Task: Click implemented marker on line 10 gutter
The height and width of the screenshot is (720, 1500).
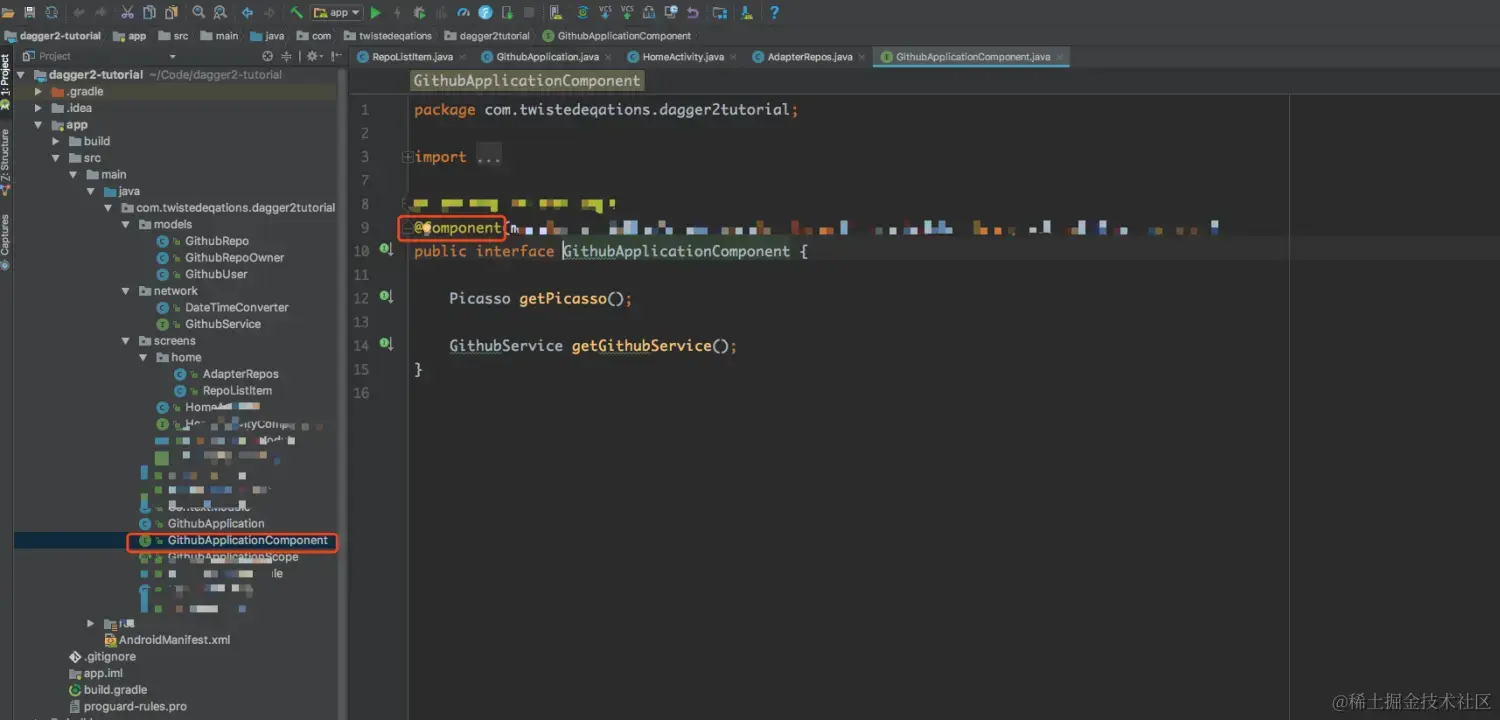Action: [x=386, y=250]
